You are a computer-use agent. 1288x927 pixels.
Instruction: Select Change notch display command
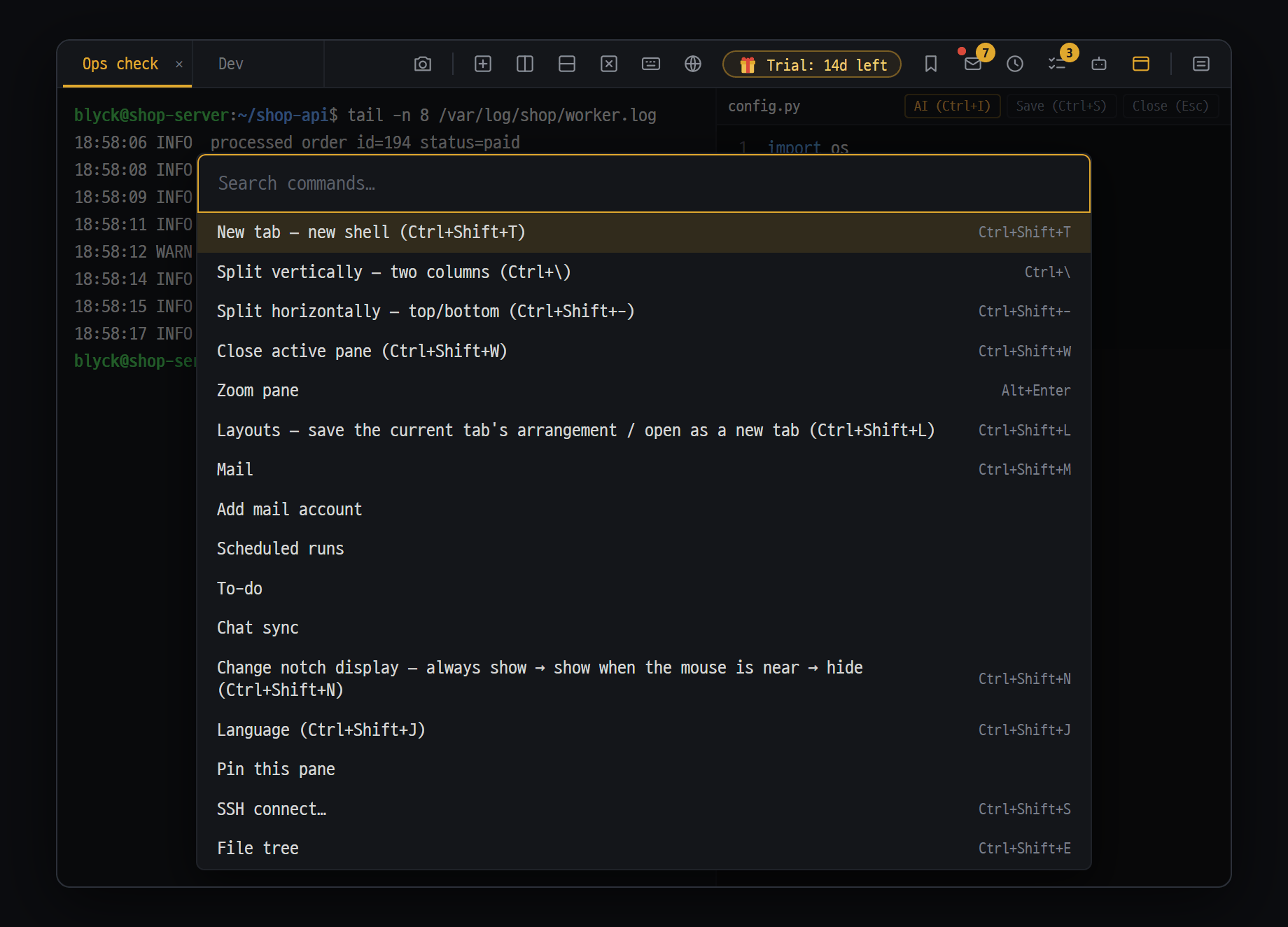(x=644, y=679)
